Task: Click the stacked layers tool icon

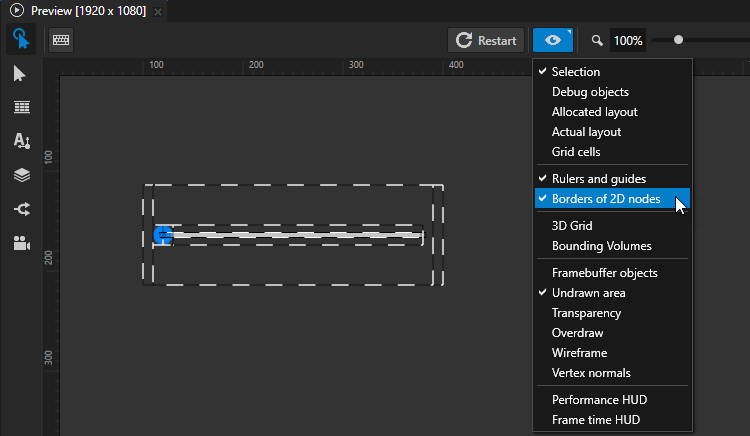Action: pyautogui.click(x=21, y=175)
